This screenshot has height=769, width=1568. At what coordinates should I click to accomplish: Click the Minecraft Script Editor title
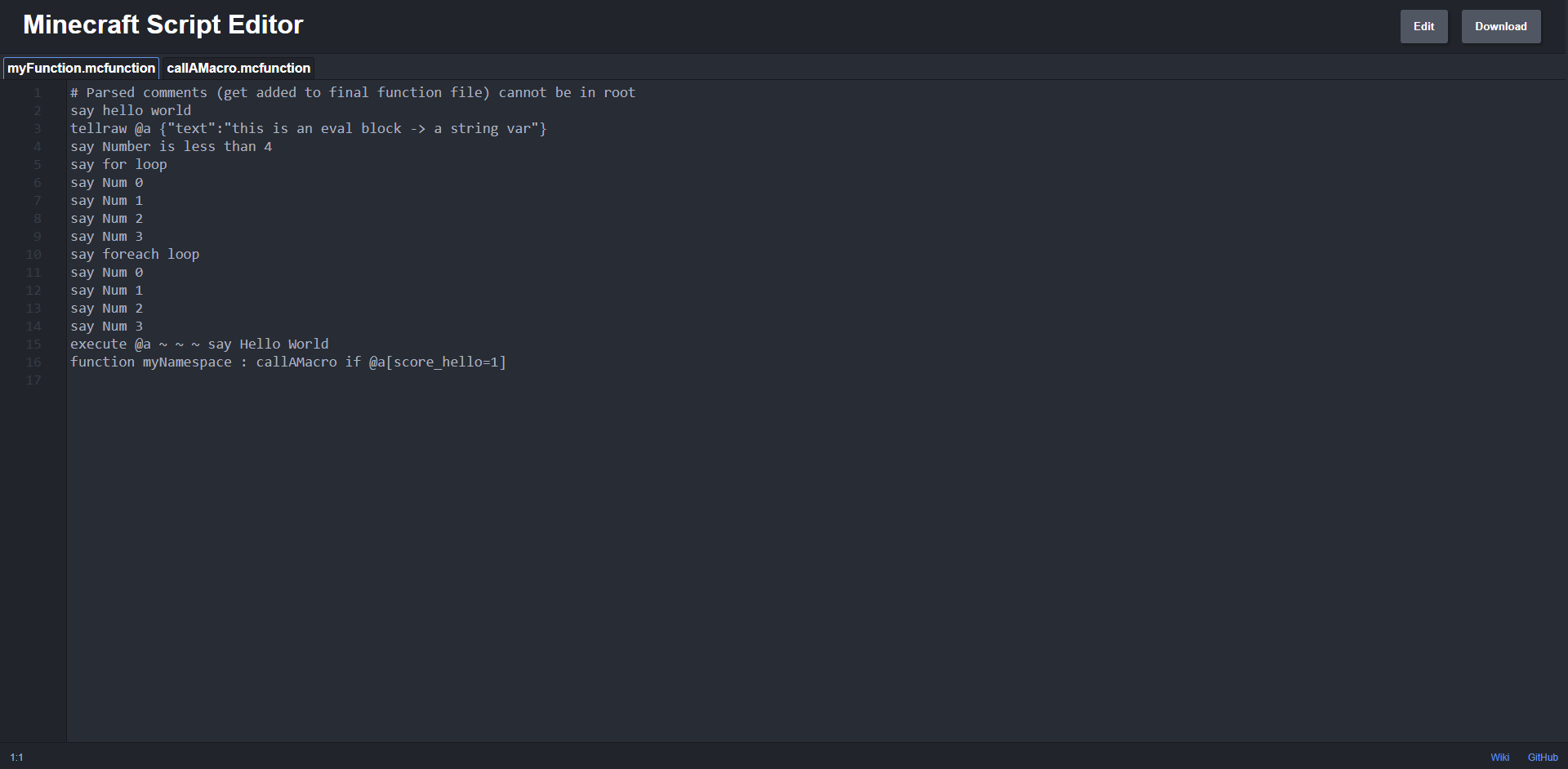coord(163,24)
